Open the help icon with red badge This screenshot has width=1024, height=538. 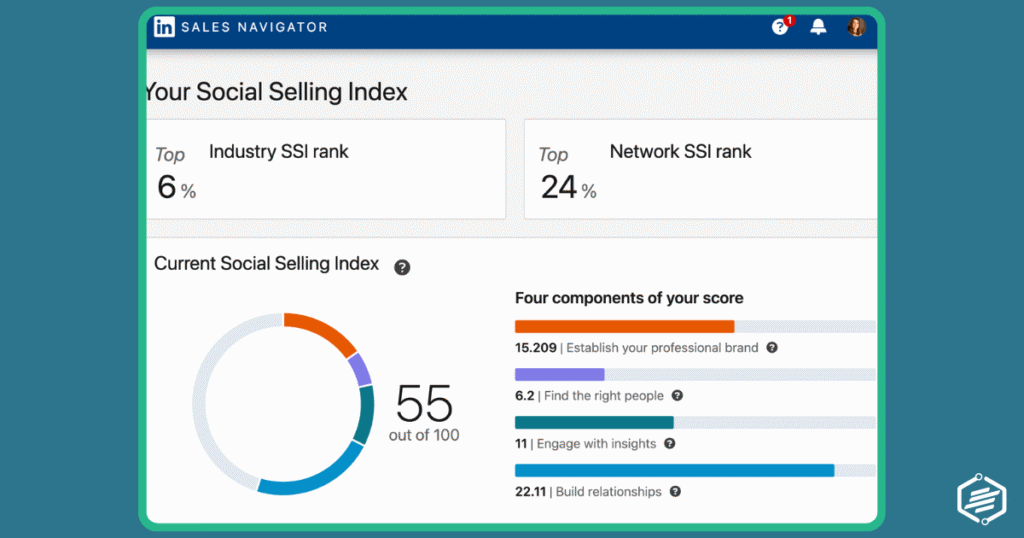pyautogui.click(x=782, y=25)
